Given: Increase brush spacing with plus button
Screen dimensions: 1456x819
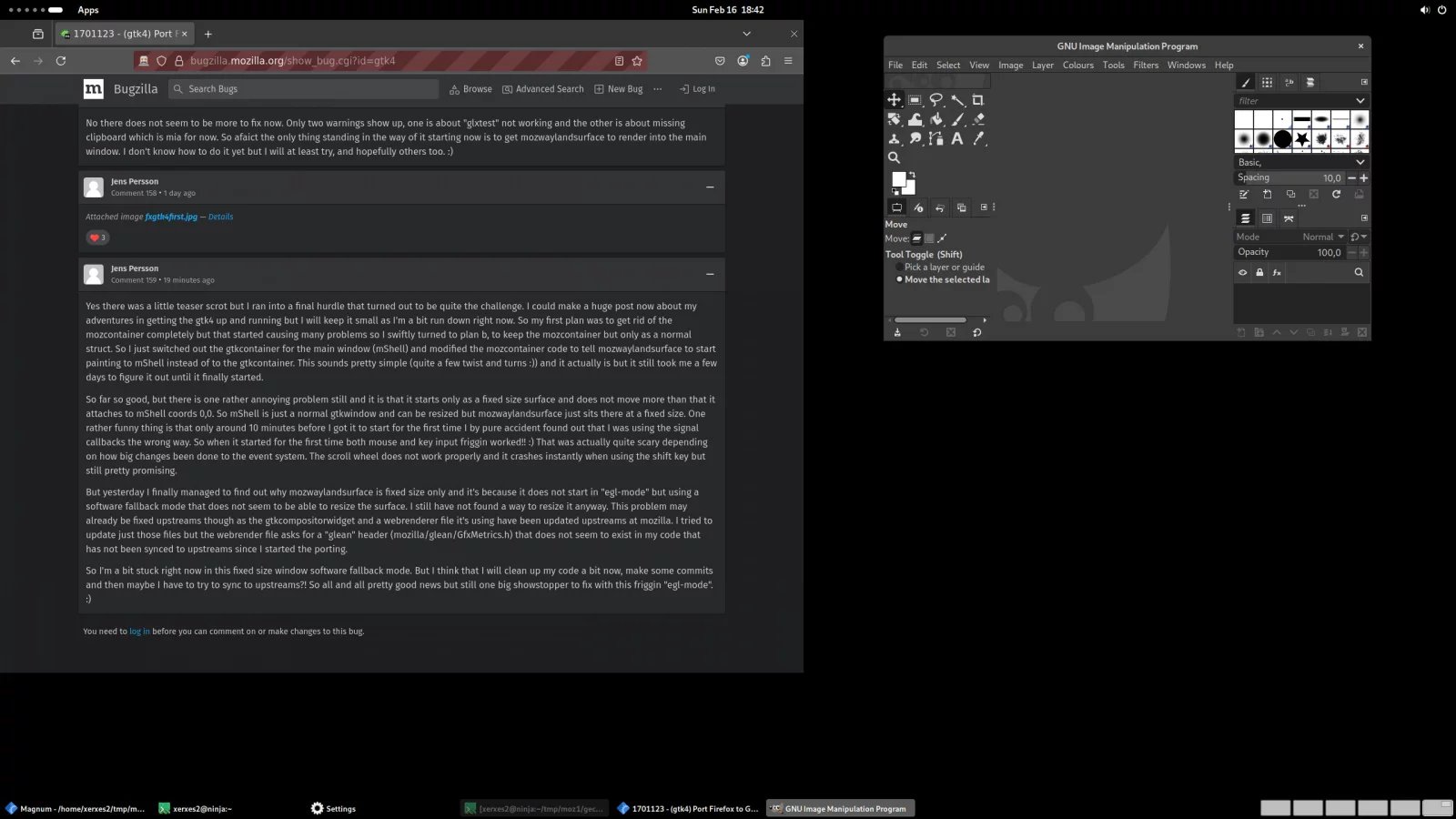Looking at the screenshot, I should point(1363,177).
